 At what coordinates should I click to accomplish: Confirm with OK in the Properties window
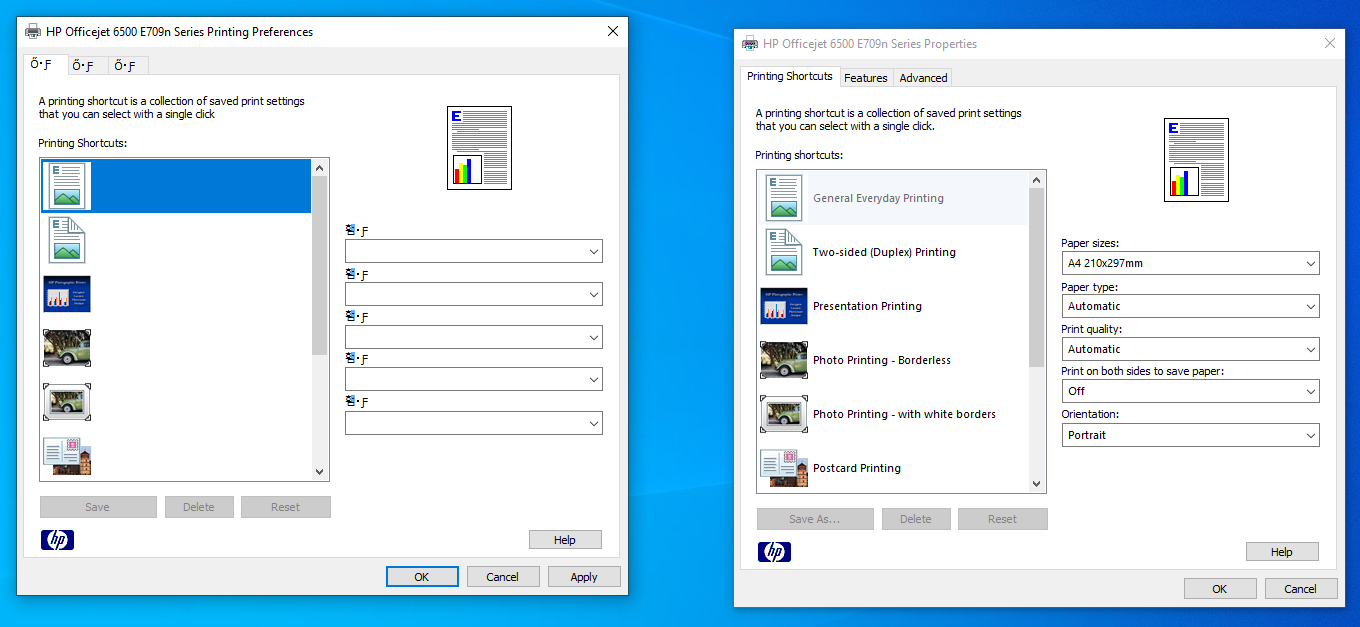(1220, 589)
